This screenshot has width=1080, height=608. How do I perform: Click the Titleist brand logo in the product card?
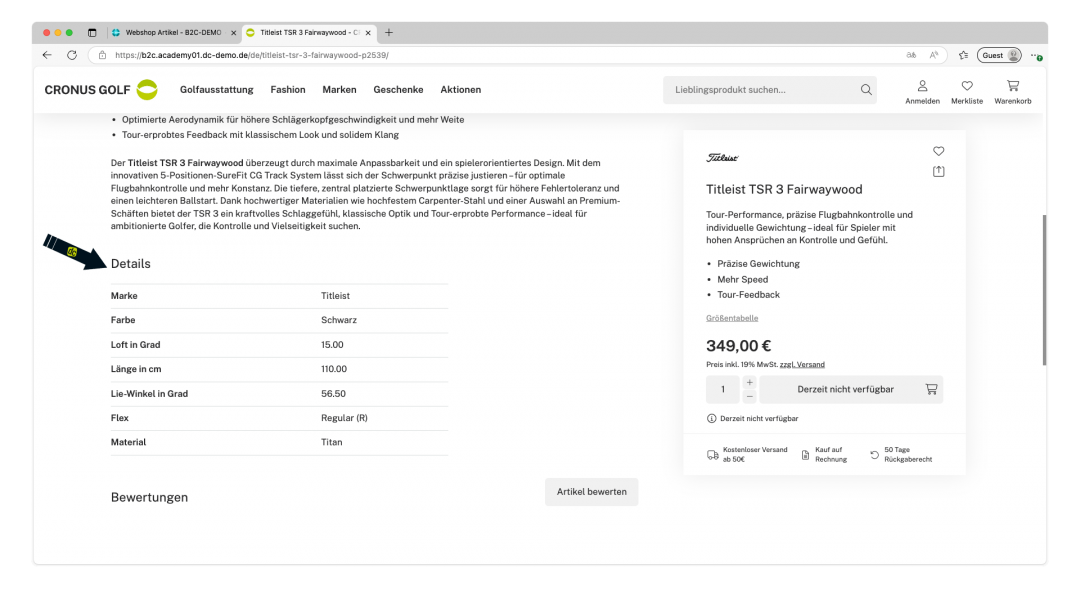pos(723,158)
